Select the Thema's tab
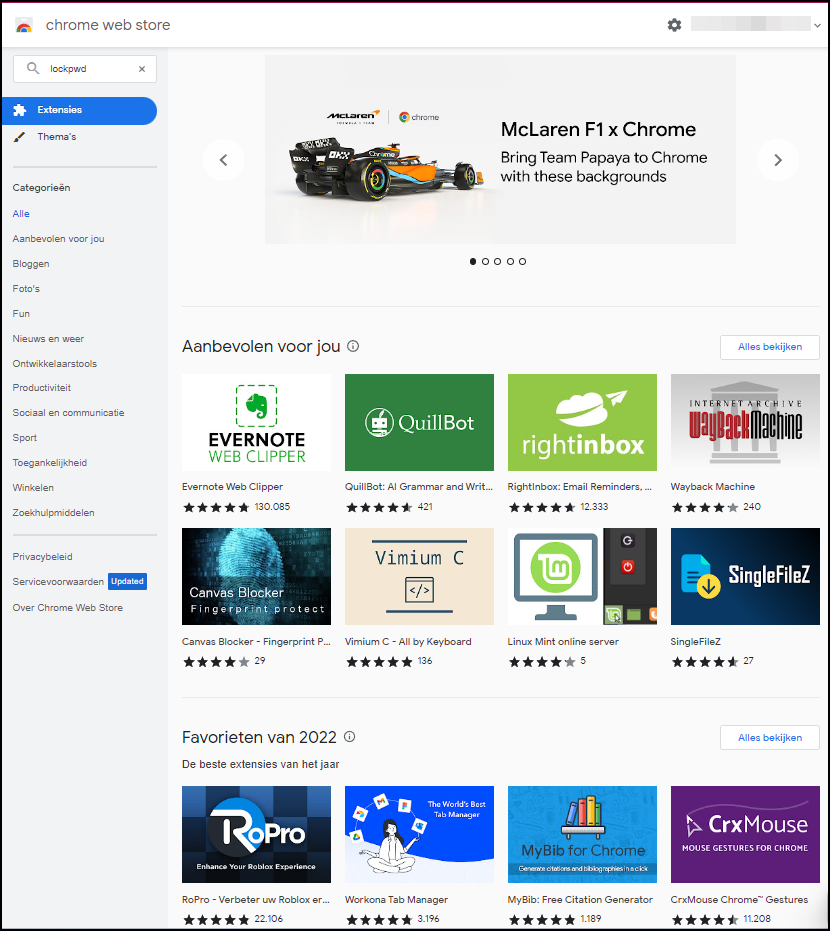 56,137
